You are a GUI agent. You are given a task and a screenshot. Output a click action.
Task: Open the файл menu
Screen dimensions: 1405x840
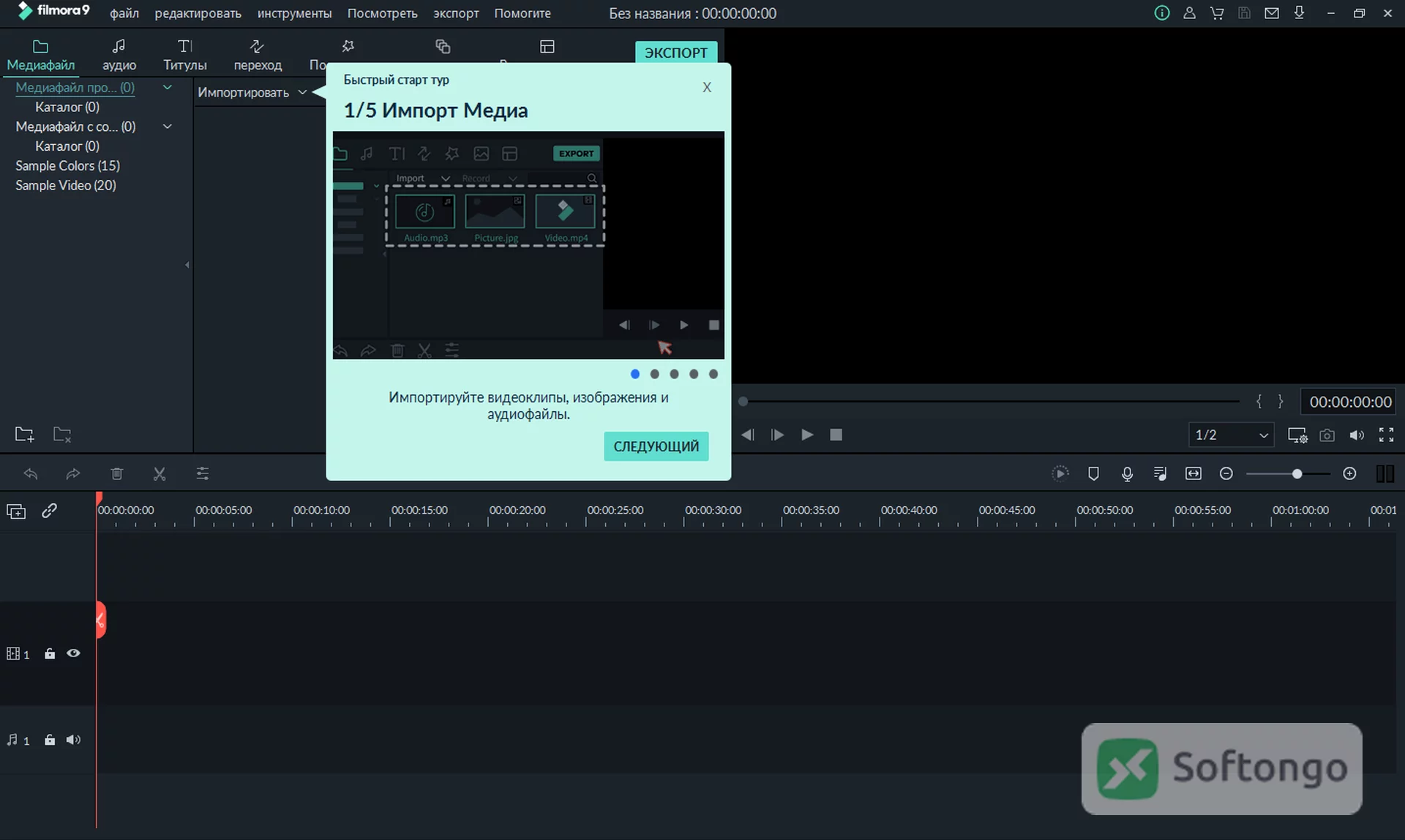(x=124, y=13)
